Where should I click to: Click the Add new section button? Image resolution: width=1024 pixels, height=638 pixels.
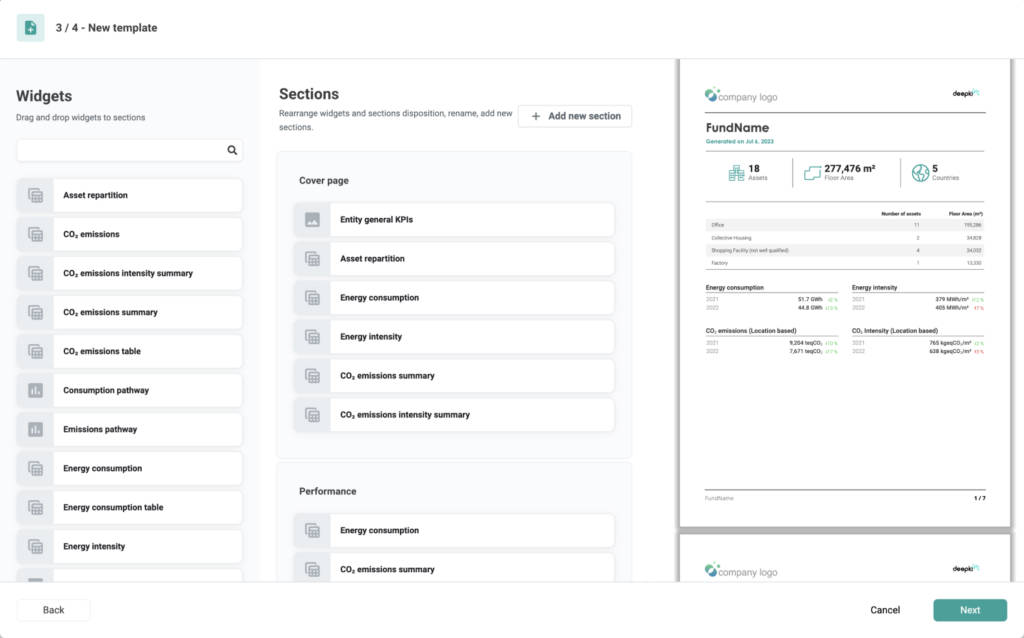(x=575, y=116)
